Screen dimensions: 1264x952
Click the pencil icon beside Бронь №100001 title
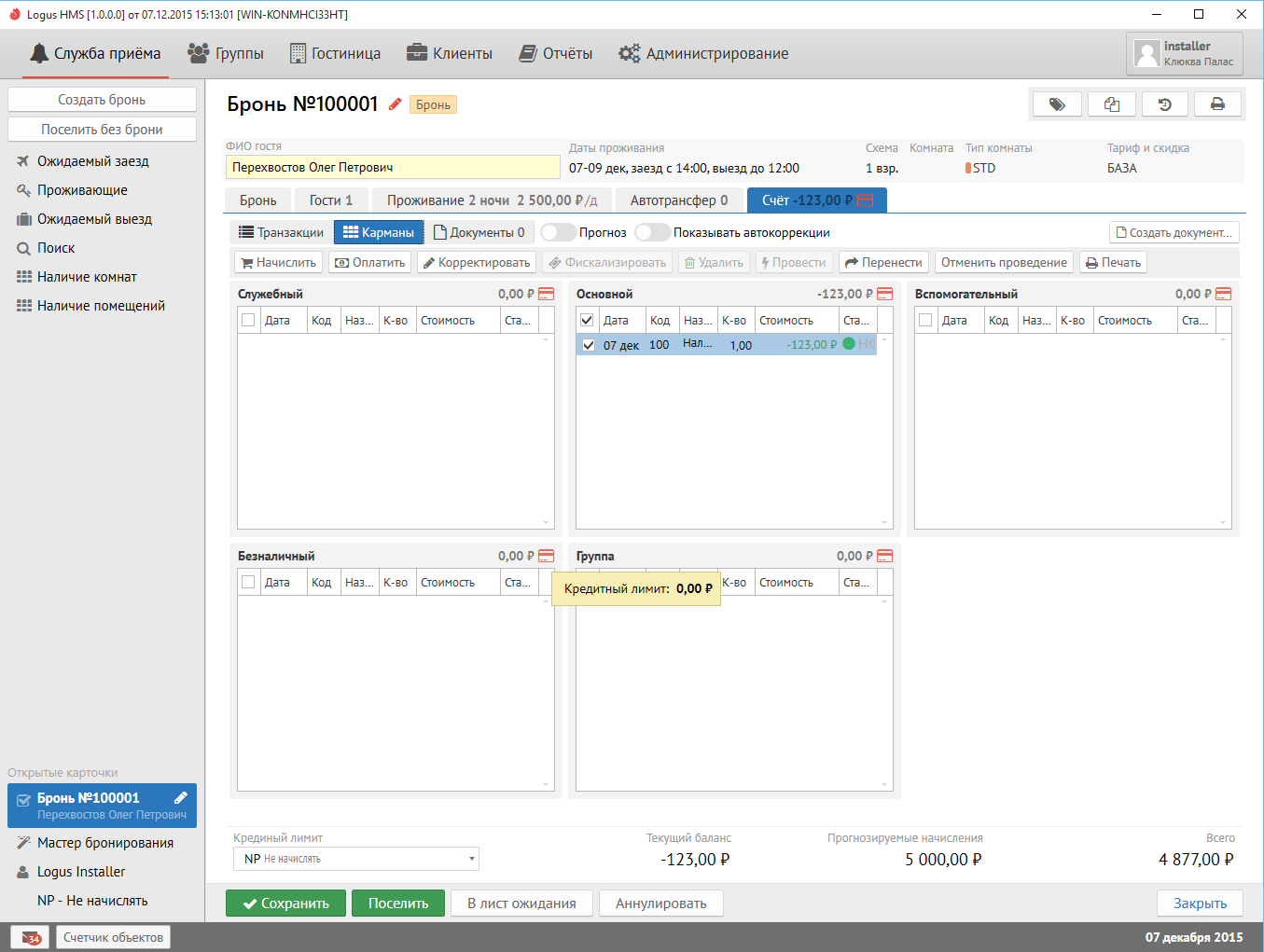(396, 104)
